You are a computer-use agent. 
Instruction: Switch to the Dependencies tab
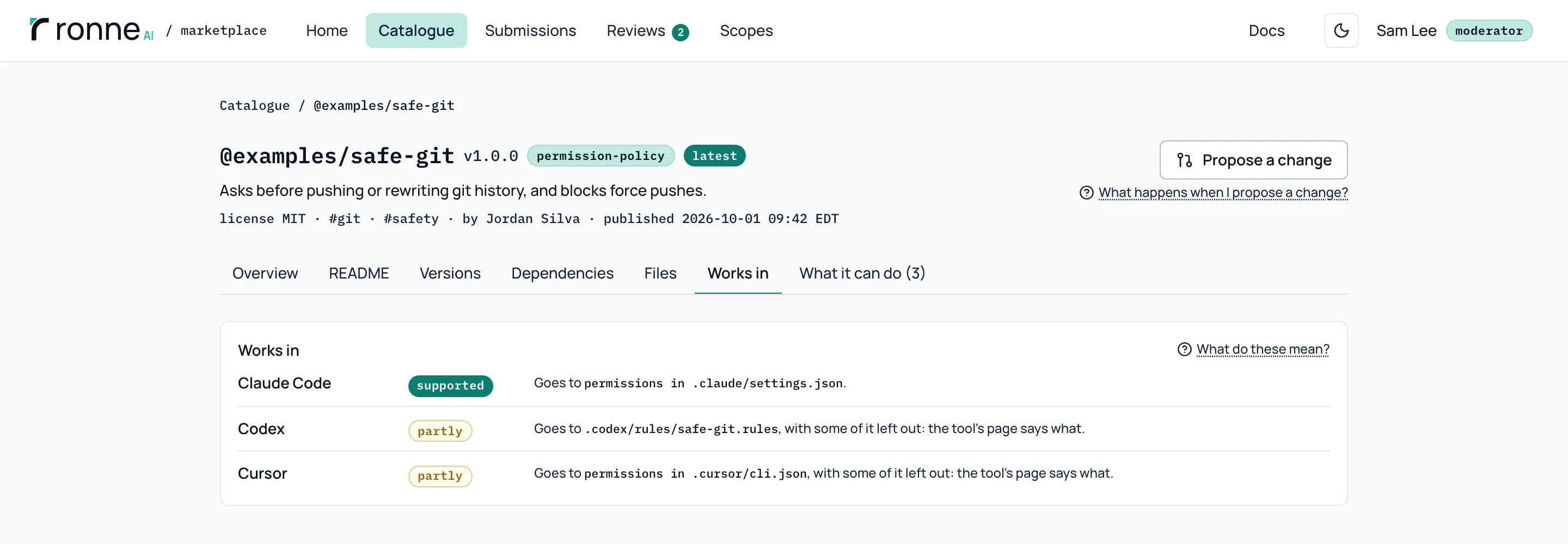pos(562,273)
